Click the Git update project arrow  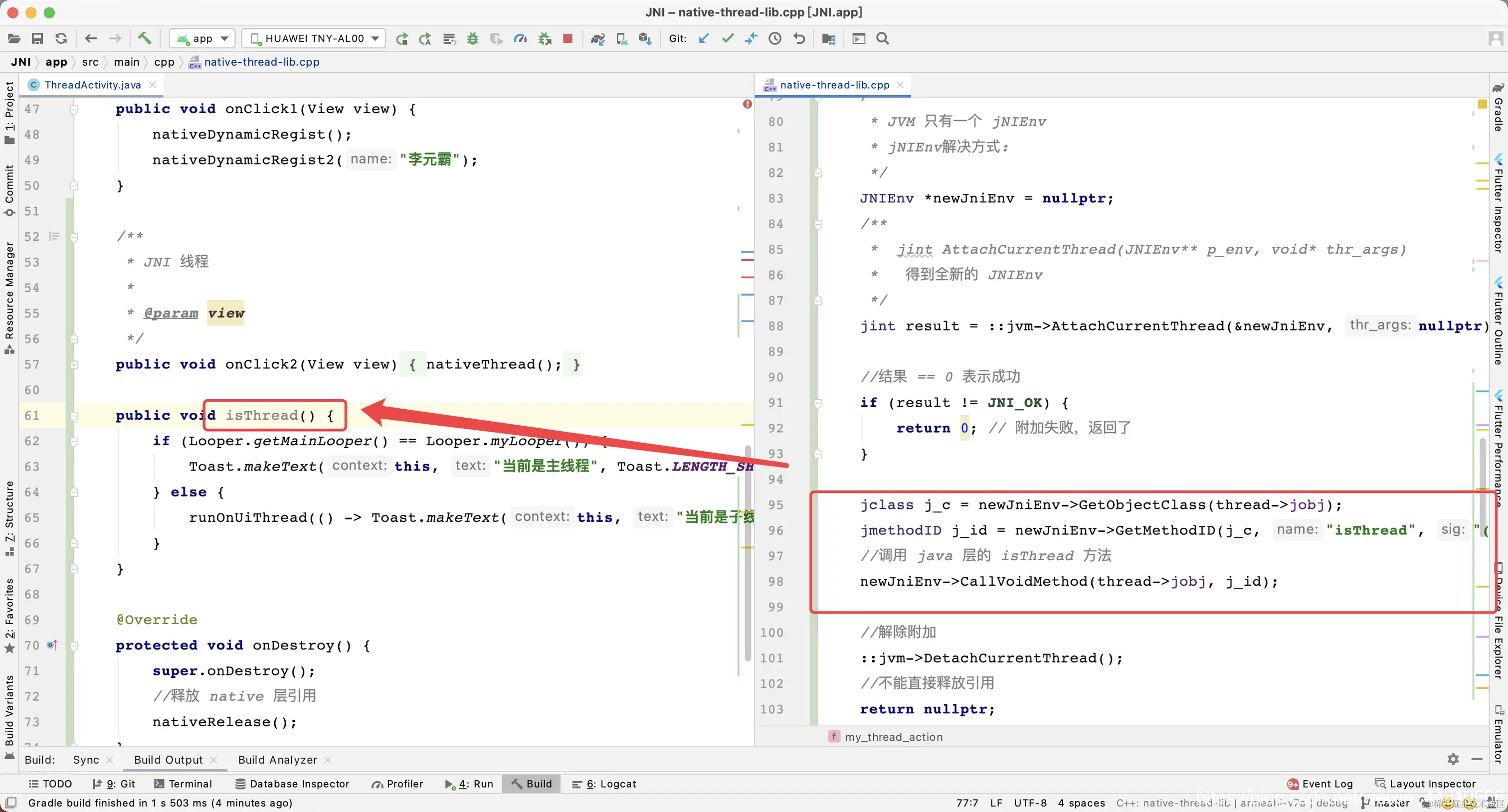(x=704, y=38)
